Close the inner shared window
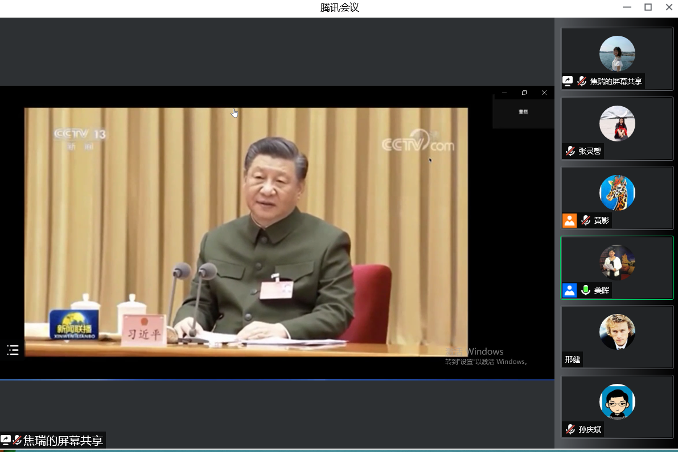Screen dimensions: 678x452 544,93
